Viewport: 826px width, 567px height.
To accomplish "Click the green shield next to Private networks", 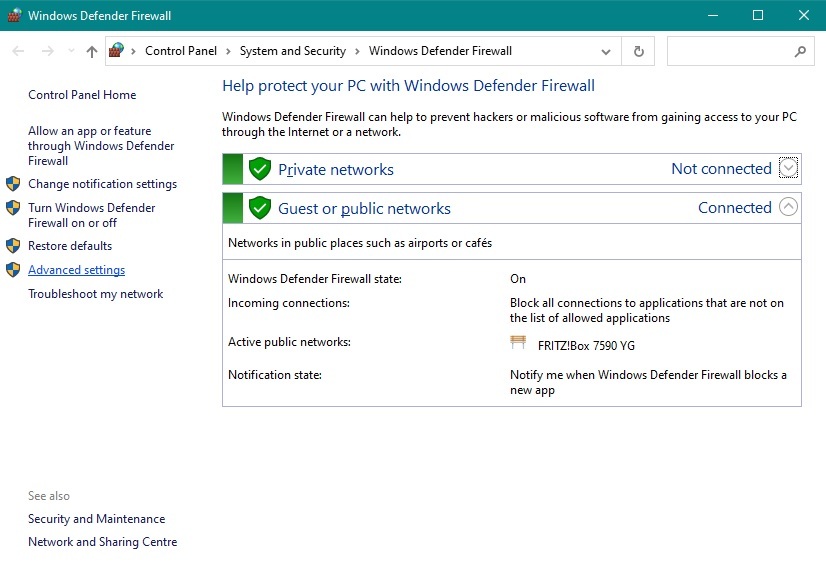I will coord(260,169).
